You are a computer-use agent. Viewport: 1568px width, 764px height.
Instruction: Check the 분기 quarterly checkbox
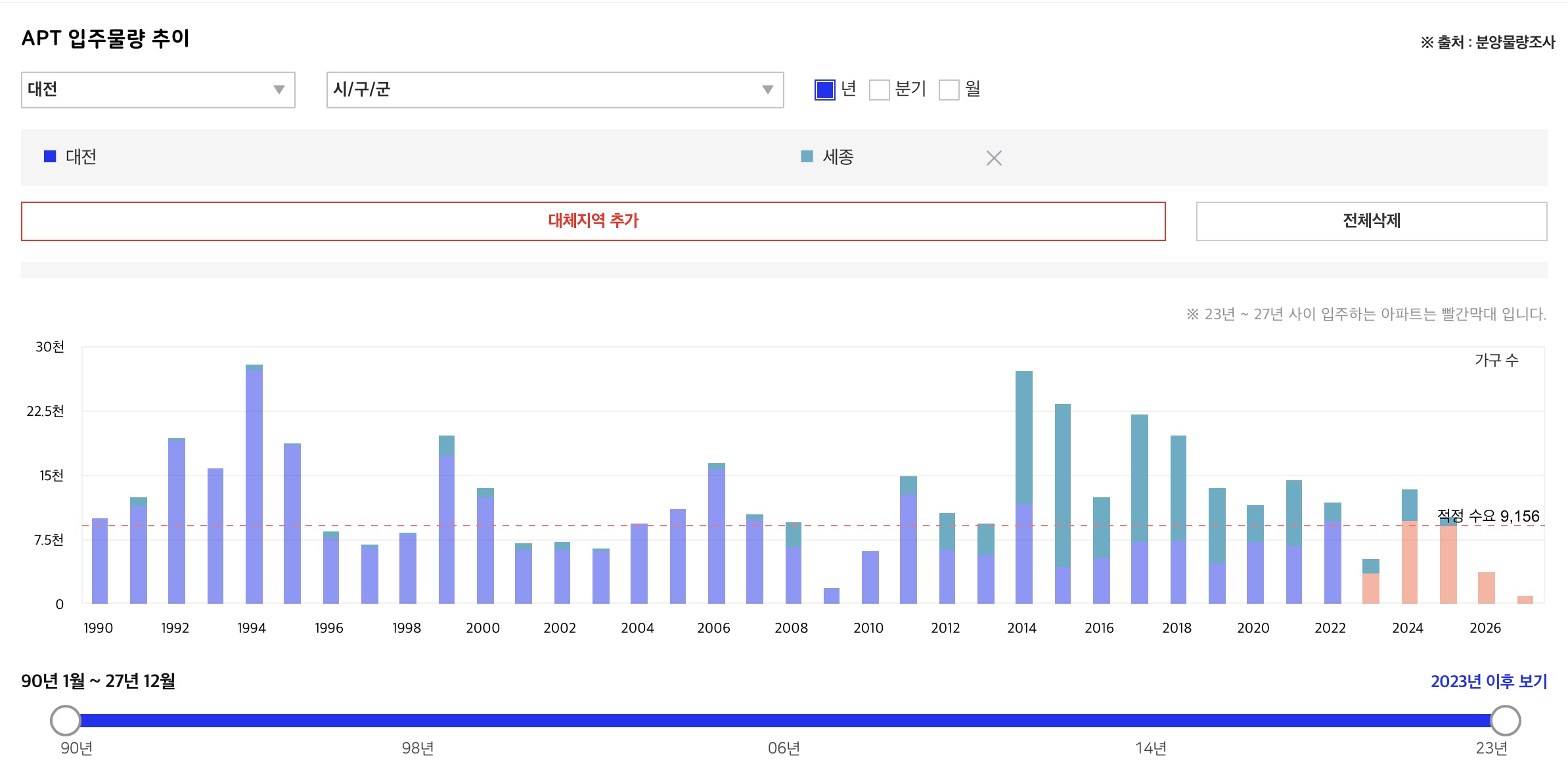[879, 89]
